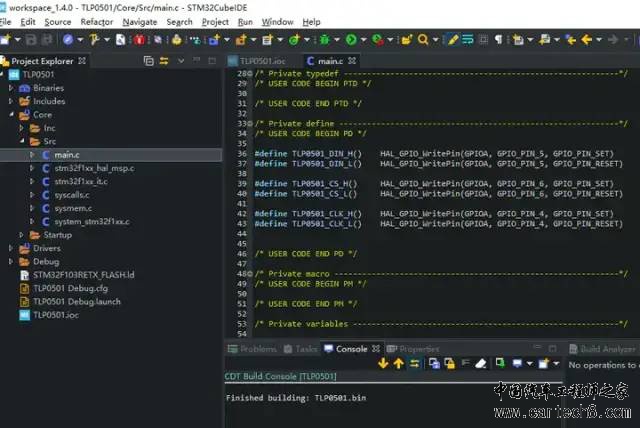Click the Back navigation yellow arrow
The height and width of the screenshot is (428, 640).
(587, 40)
